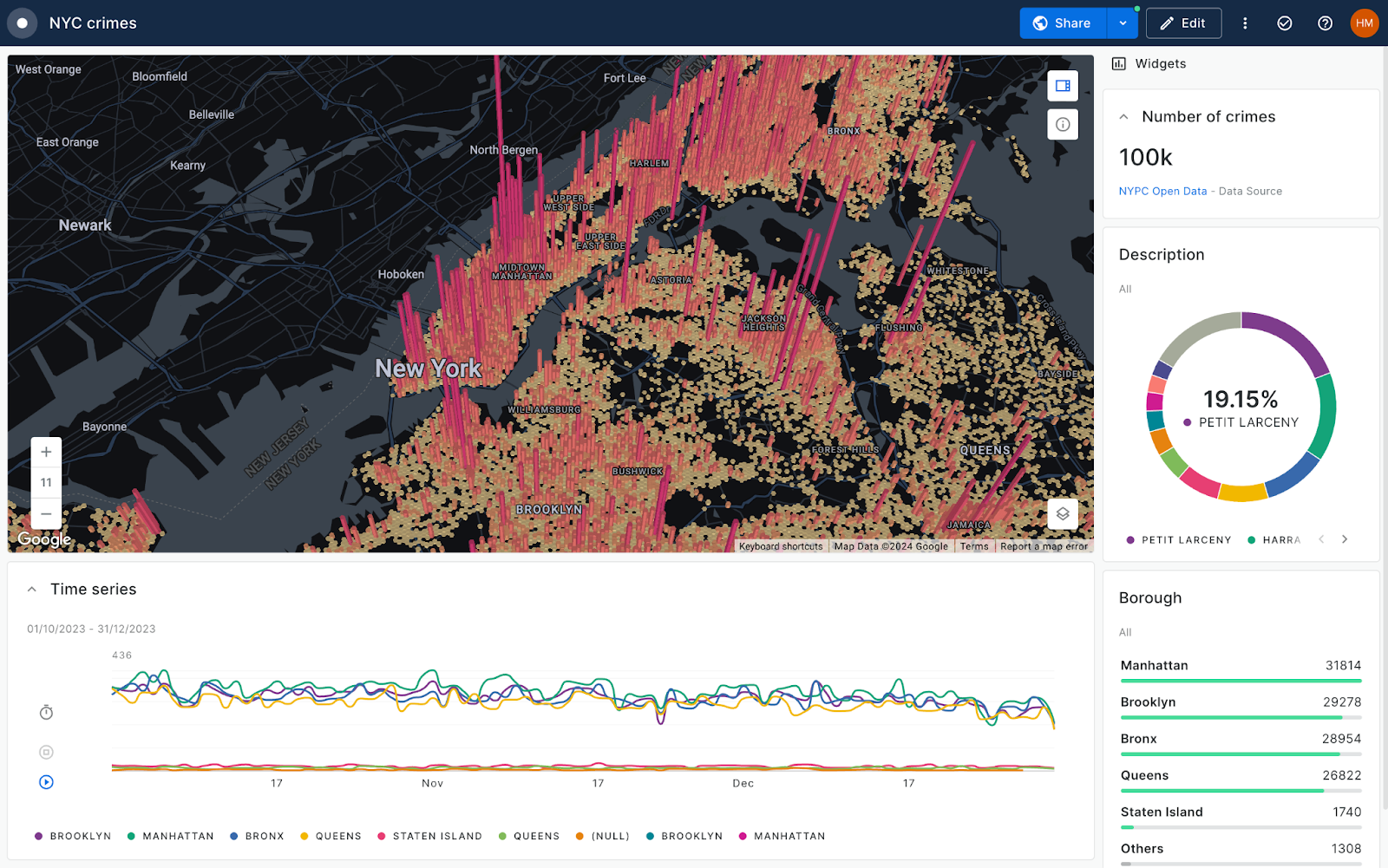This screenshot has width=1388, height=868.
Task: Toggle the (NULL) legend item
Action: pyautogui.click(x=602, y=835)
